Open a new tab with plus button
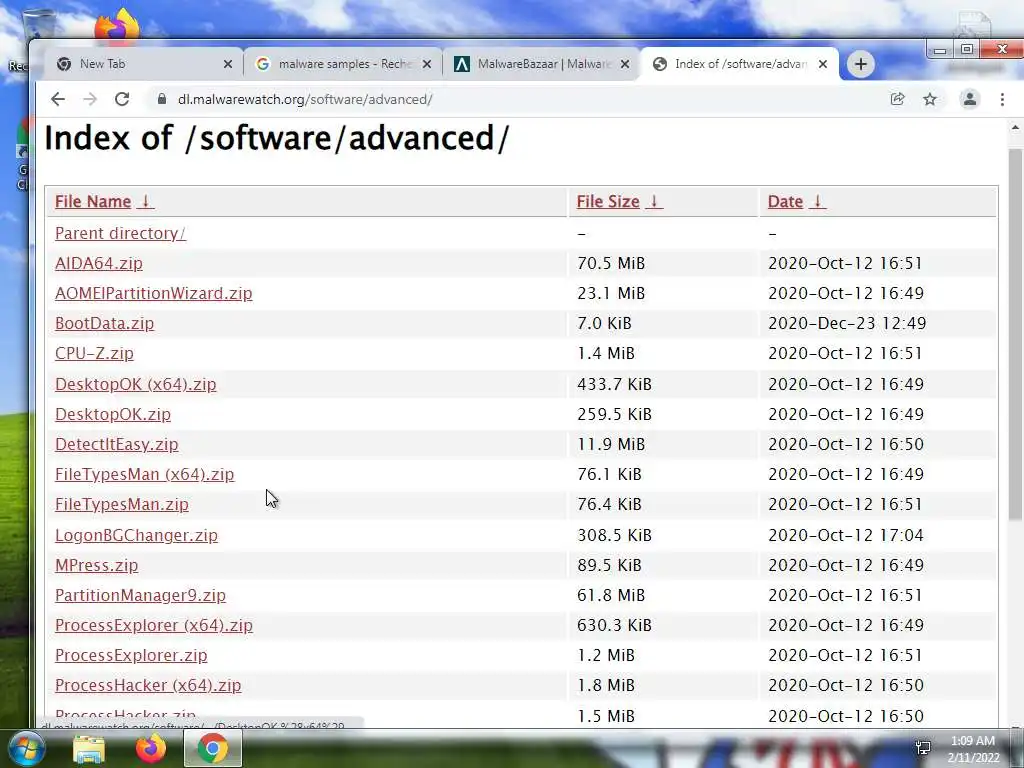Image resolution: width=1024 pixels, height=768 pixels. click(x=861, y=64)
